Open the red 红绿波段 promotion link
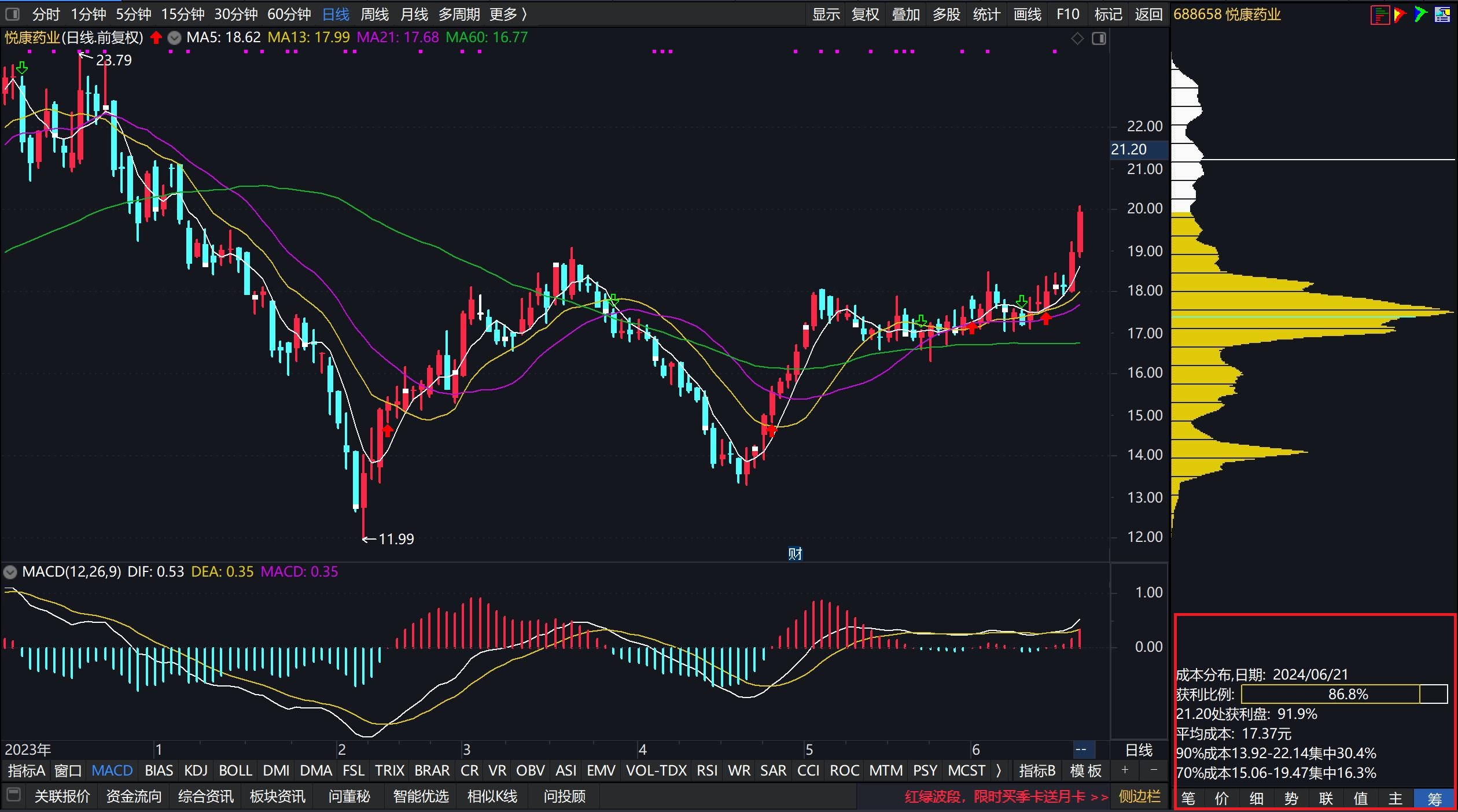This screenshot has width=1458, height=812. click(x=1006, y=796)
